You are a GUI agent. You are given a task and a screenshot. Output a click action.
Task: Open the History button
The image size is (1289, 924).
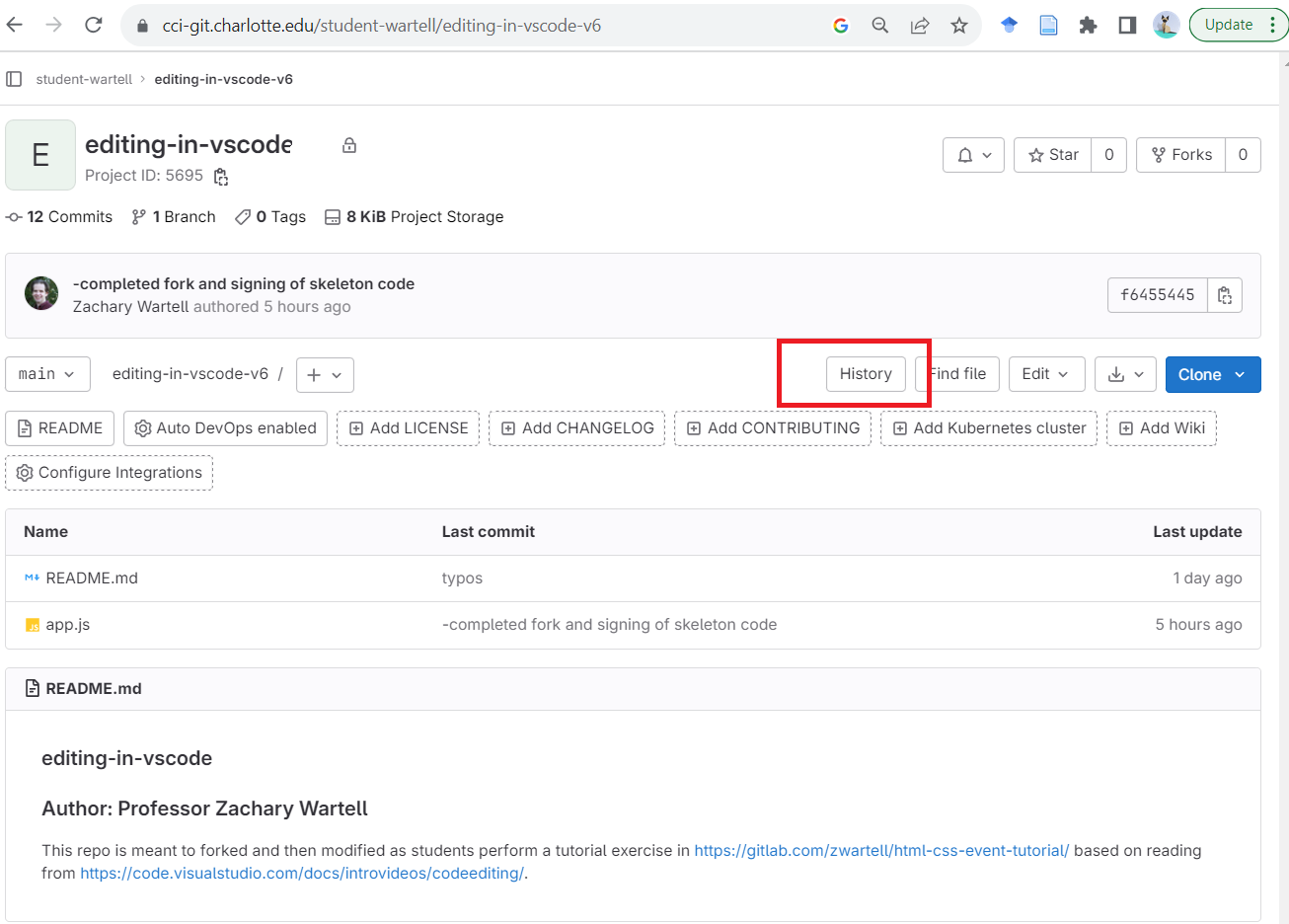pos(866,374)
